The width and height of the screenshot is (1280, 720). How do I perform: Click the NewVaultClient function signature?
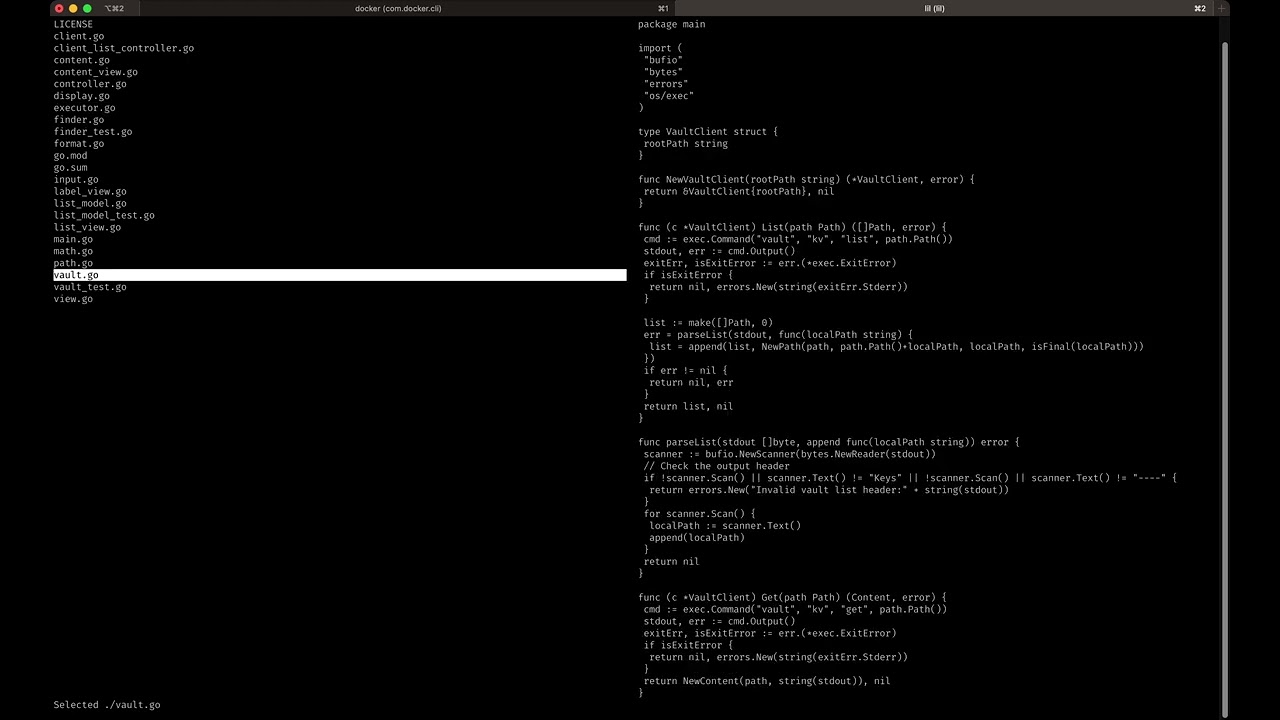click(806, 180)
